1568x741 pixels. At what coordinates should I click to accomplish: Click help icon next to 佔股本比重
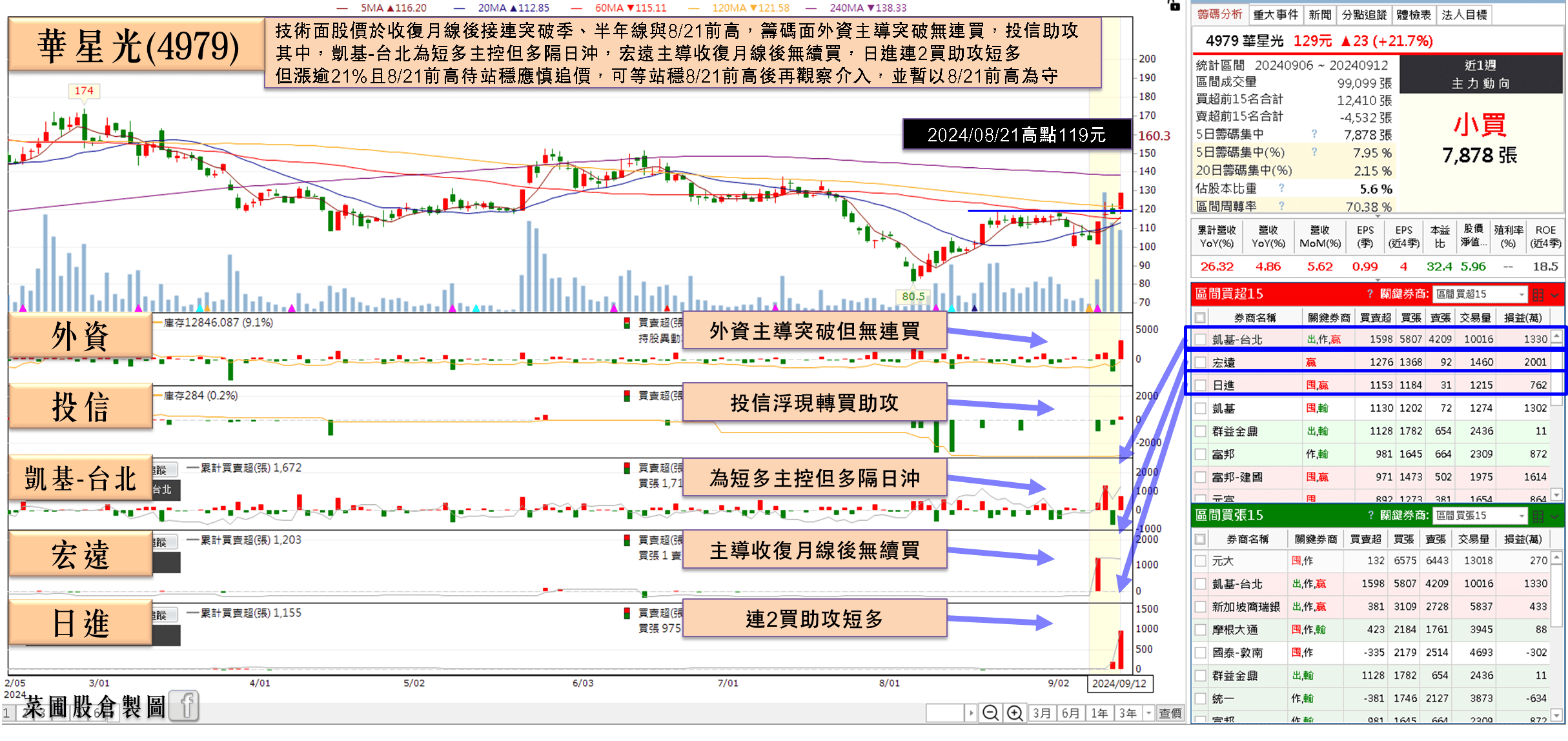1281,188
